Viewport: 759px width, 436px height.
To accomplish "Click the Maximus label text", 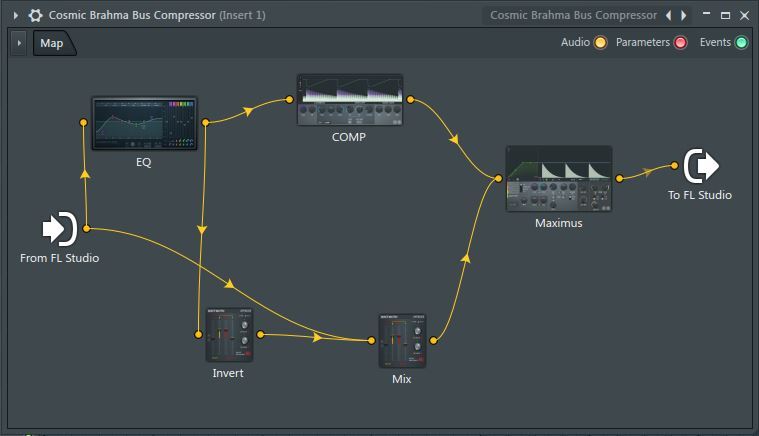I will (x=559, y=223).
